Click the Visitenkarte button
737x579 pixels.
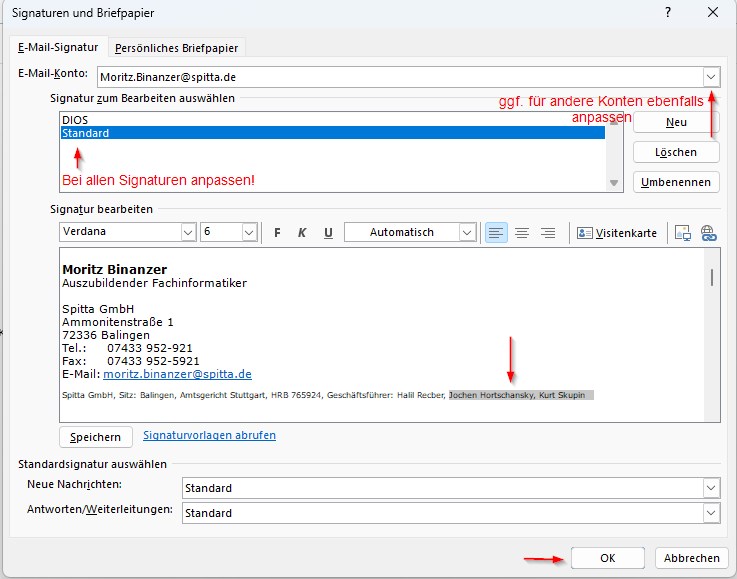618,232
